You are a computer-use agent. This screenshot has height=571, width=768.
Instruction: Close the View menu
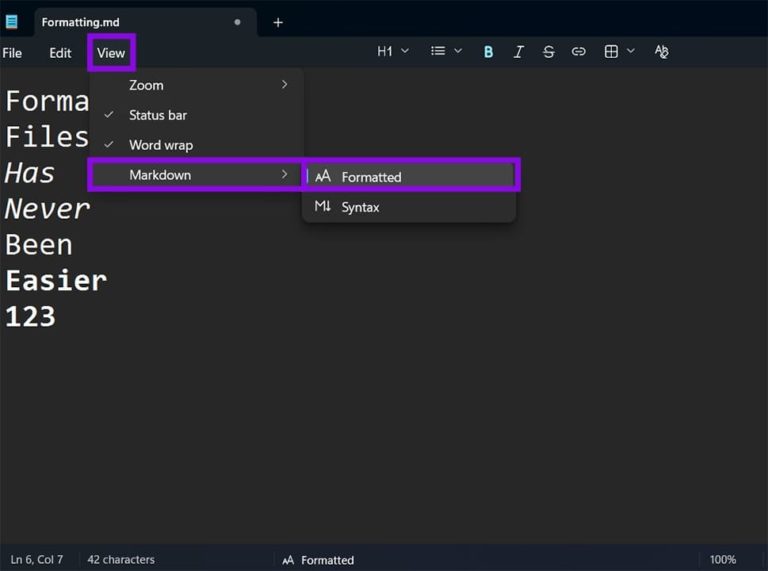pos(111,53)
